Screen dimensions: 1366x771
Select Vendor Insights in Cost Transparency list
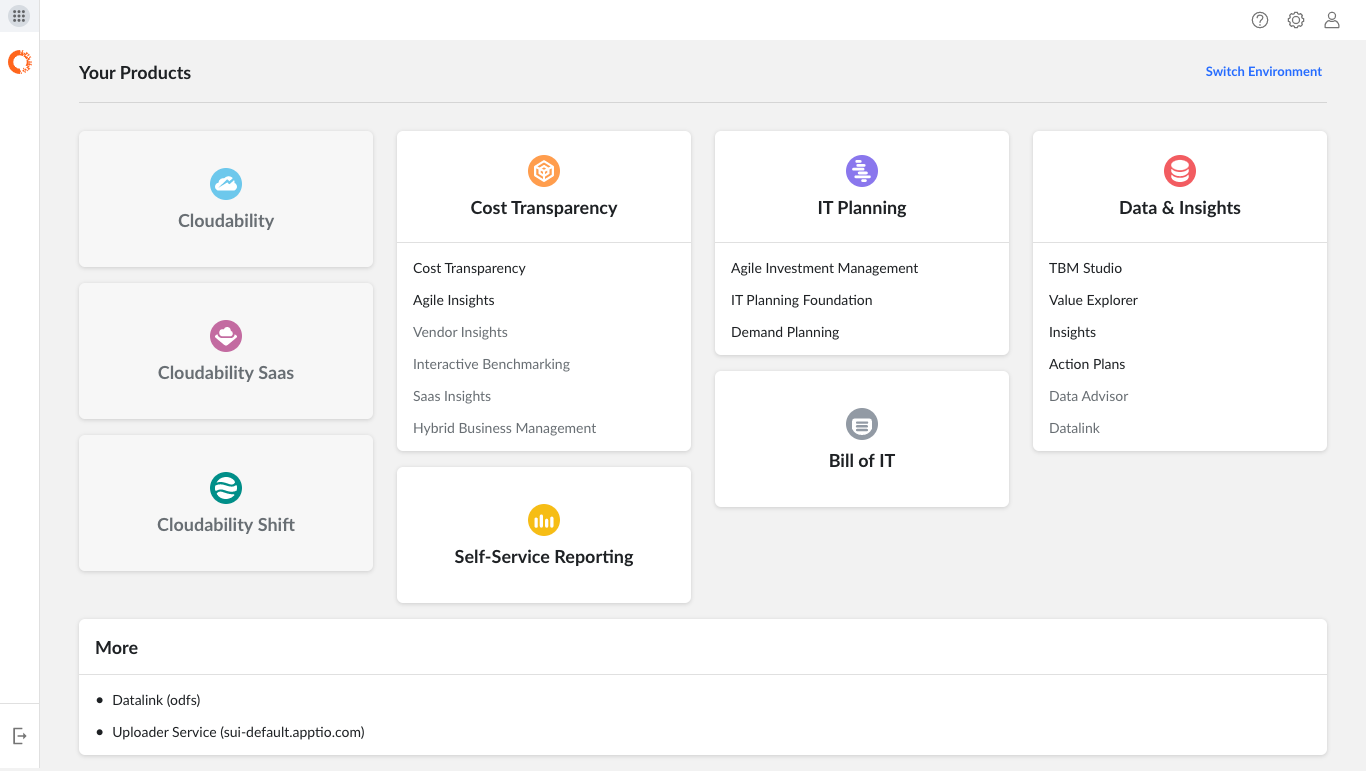point(460,332)
